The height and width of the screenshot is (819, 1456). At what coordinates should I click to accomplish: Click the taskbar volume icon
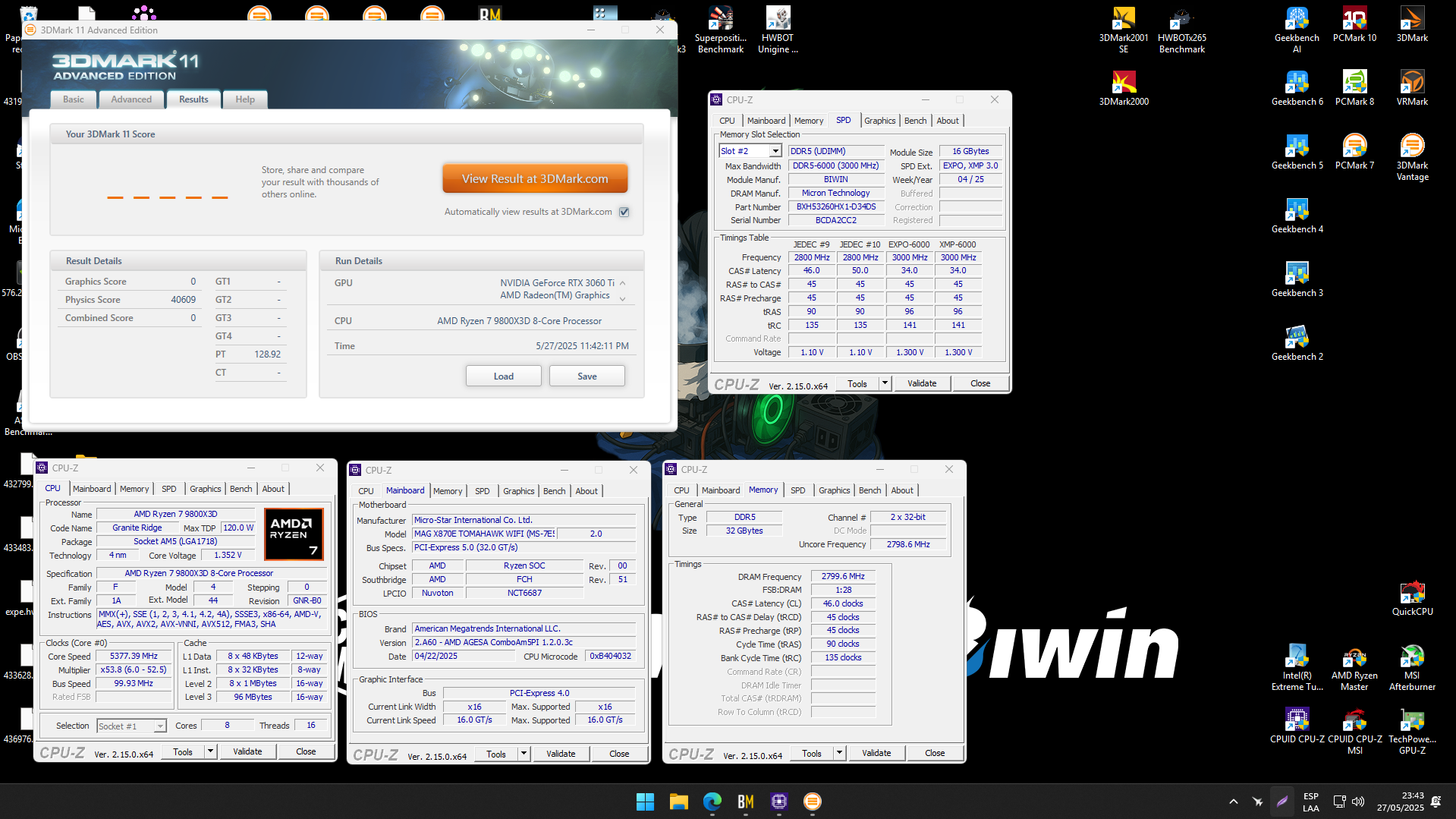(x=1358, y=802)
